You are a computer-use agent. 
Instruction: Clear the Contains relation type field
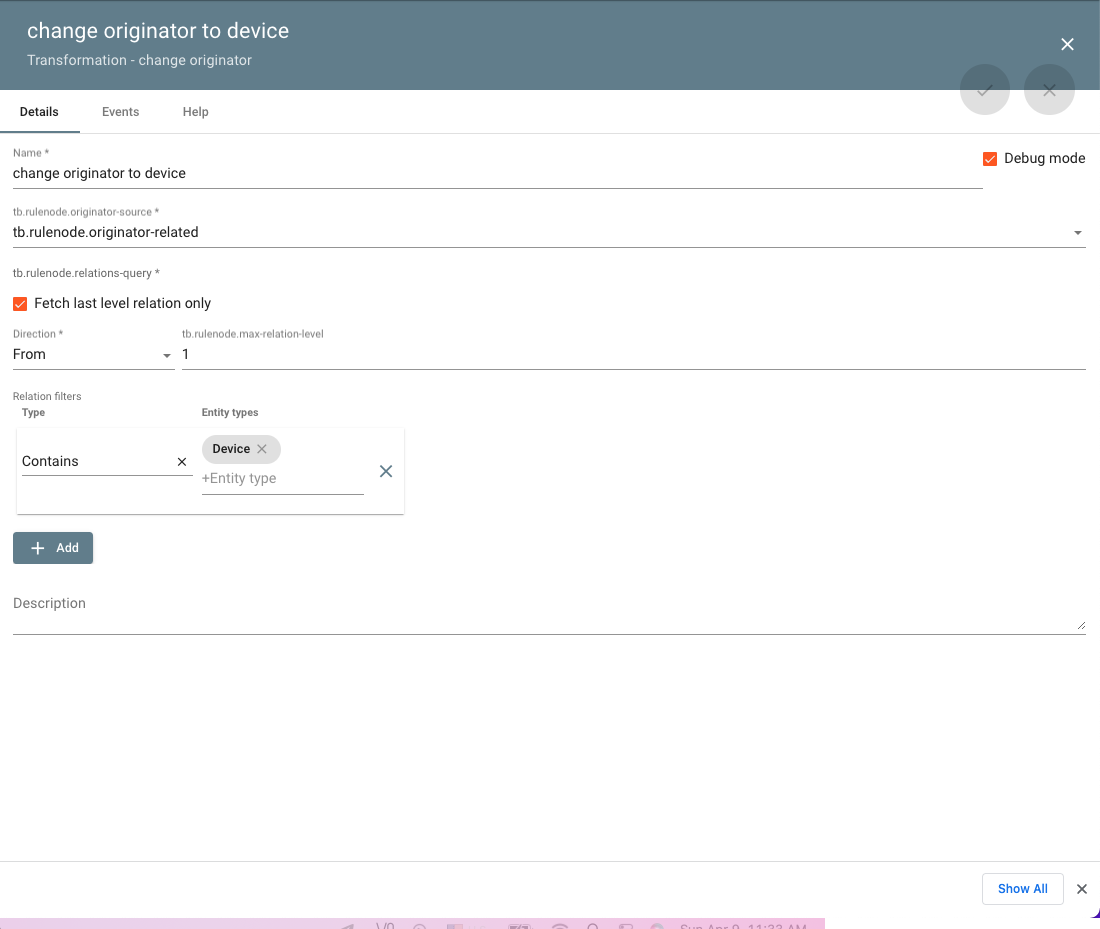[181, 461]
